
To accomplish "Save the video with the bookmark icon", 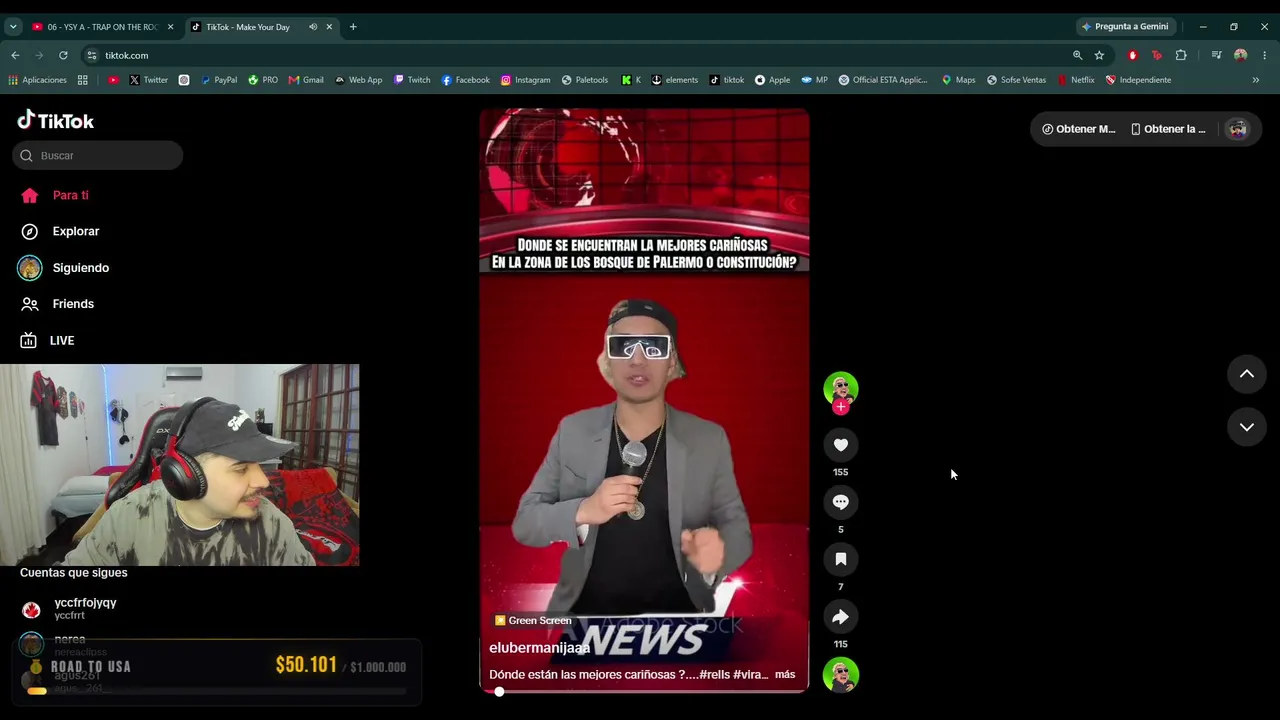I will (x=840, y=559).
